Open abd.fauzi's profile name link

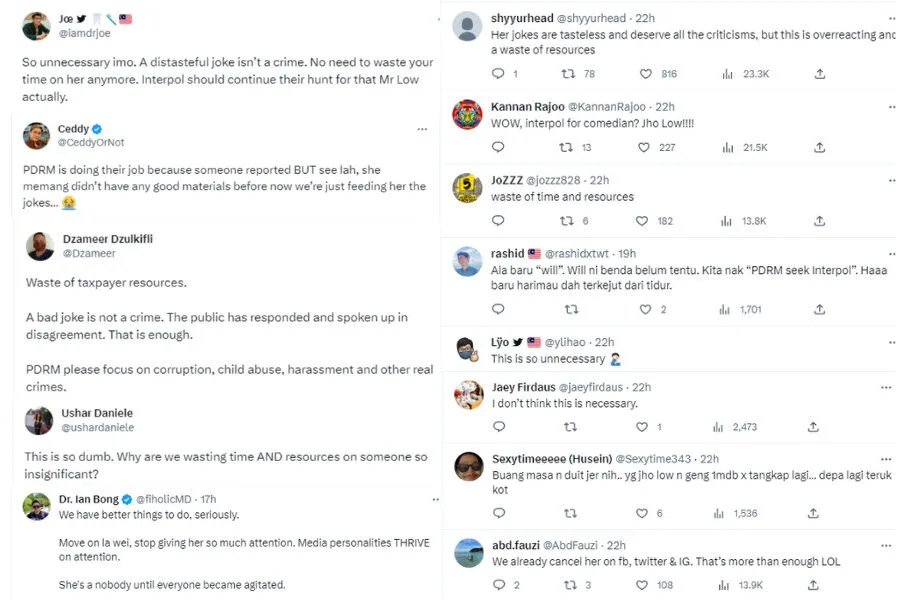pos(514,545)
